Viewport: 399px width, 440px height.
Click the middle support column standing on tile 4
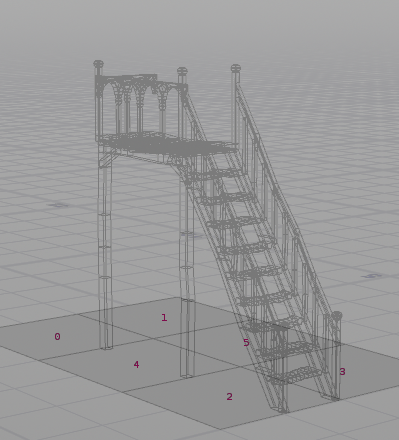187,277
